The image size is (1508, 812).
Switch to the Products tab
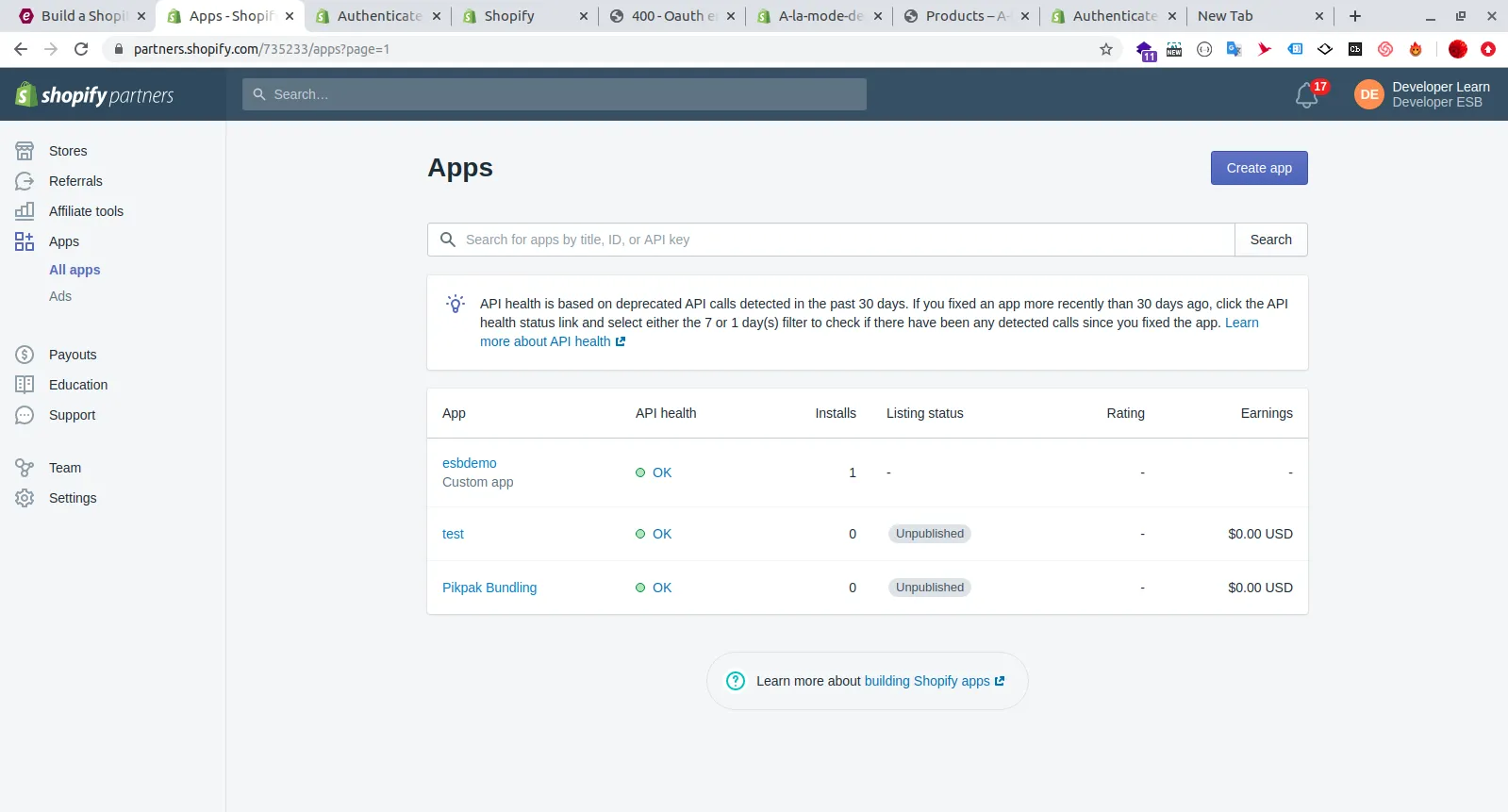[x=966, y=16]
